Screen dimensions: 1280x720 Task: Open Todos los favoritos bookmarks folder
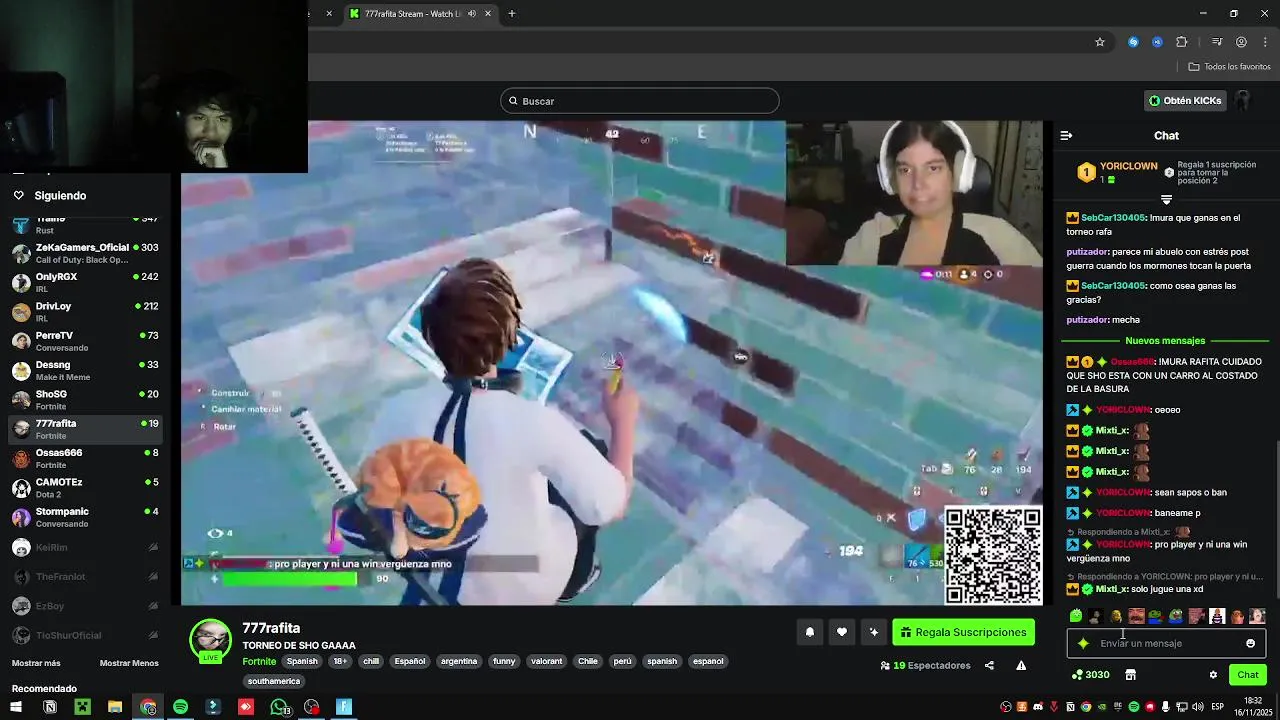tap(1229, 67)
